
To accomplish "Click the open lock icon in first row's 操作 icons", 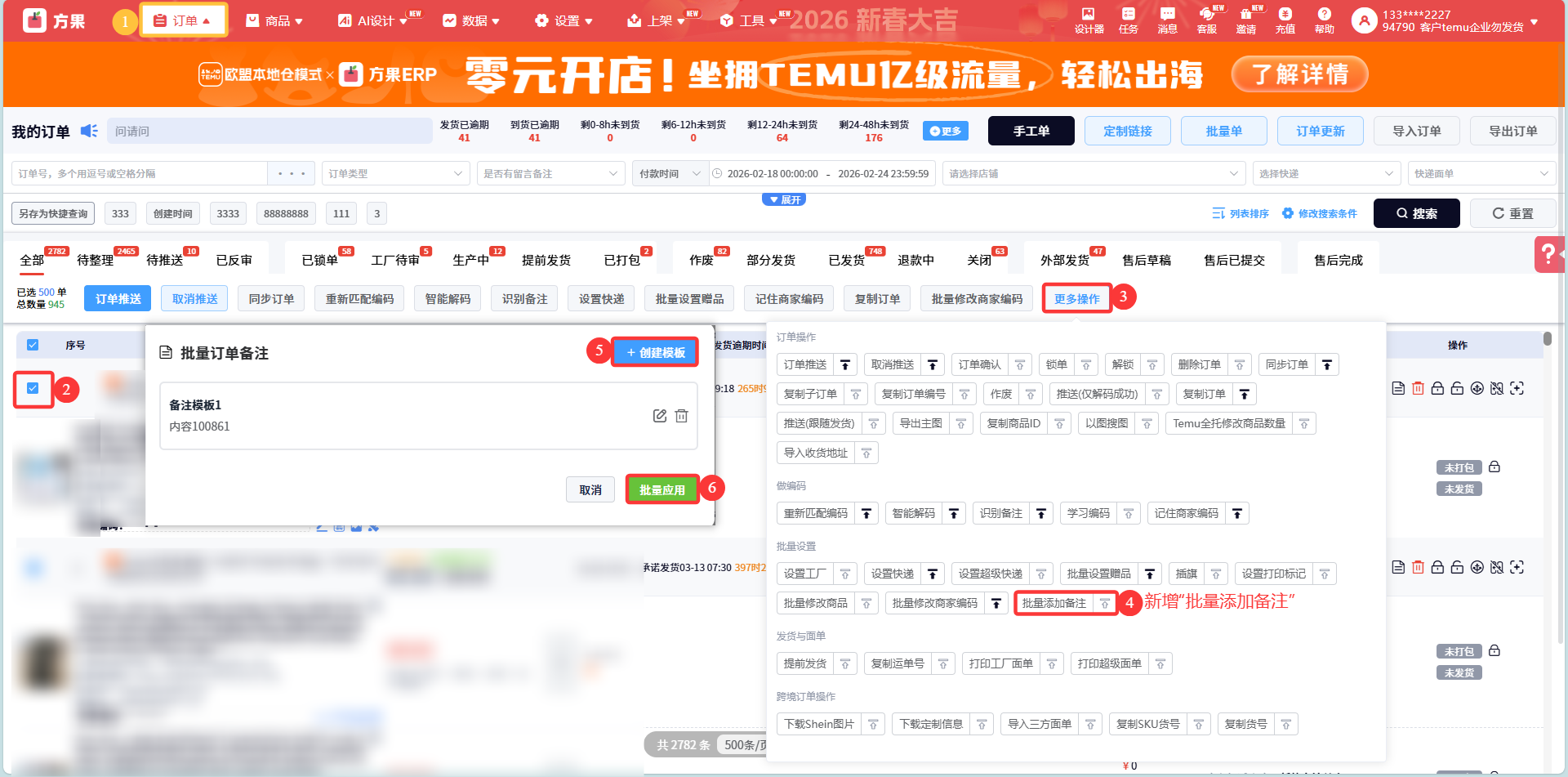I will 1457,388.
